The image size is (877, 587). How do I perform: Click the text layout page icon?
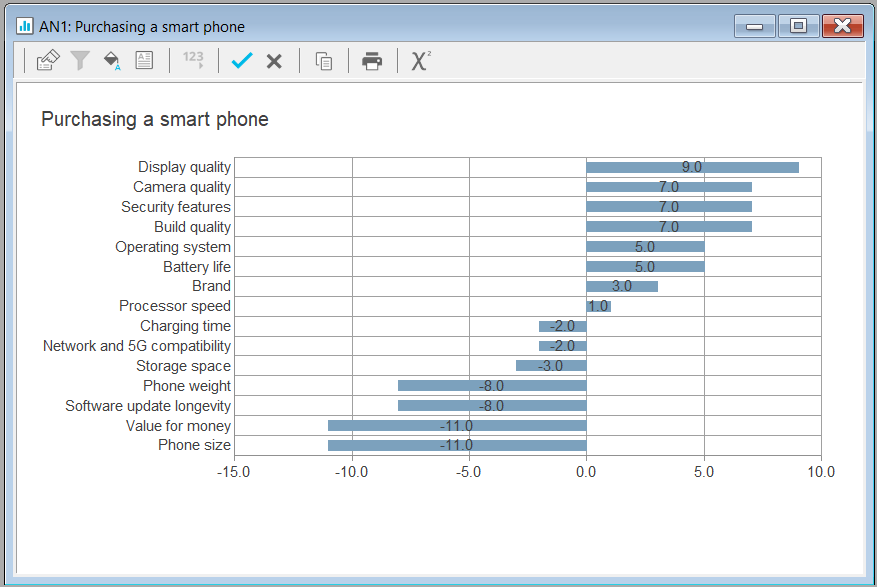144,60
